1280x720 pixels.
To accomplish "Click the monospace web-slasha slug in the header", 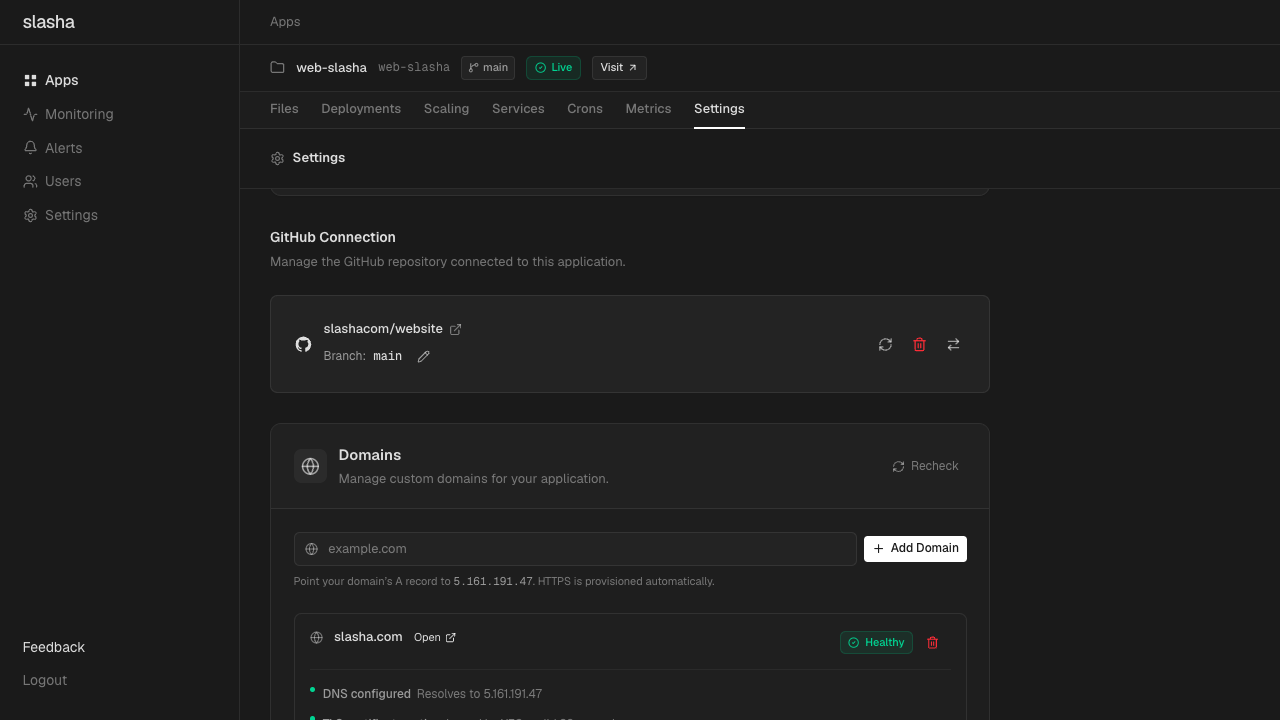I will click(414, 68).
